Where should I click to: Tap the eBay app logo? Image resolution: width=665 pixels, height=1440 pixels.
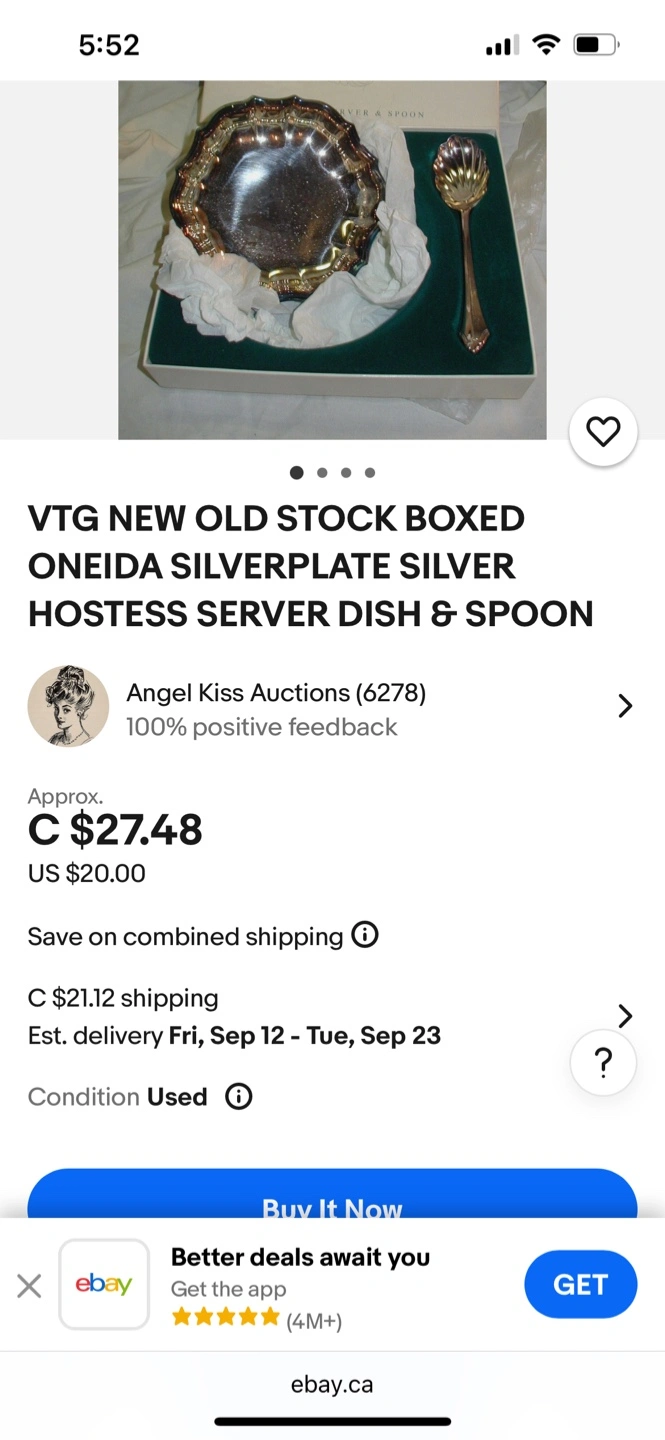[x=104, y=1285]
